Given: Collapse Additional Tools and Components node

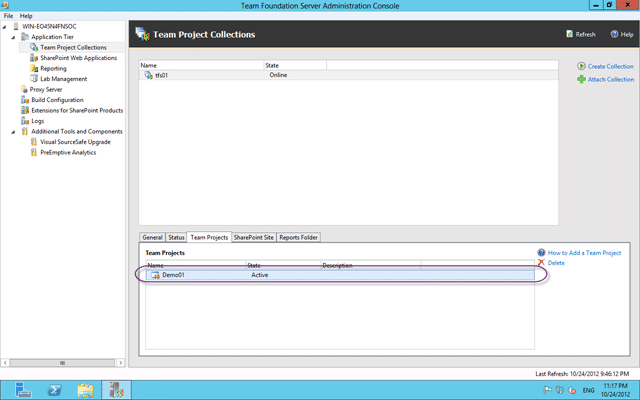Looking at the screenshot, I should [13, 132].
